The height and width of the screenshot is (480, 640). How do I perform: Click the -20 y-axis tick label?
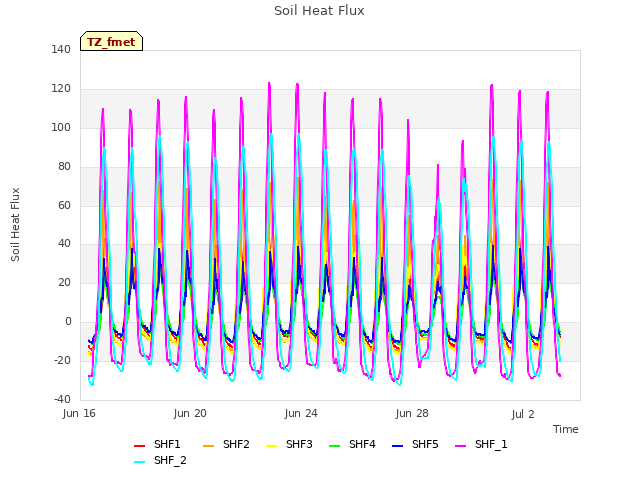[62, 360]
